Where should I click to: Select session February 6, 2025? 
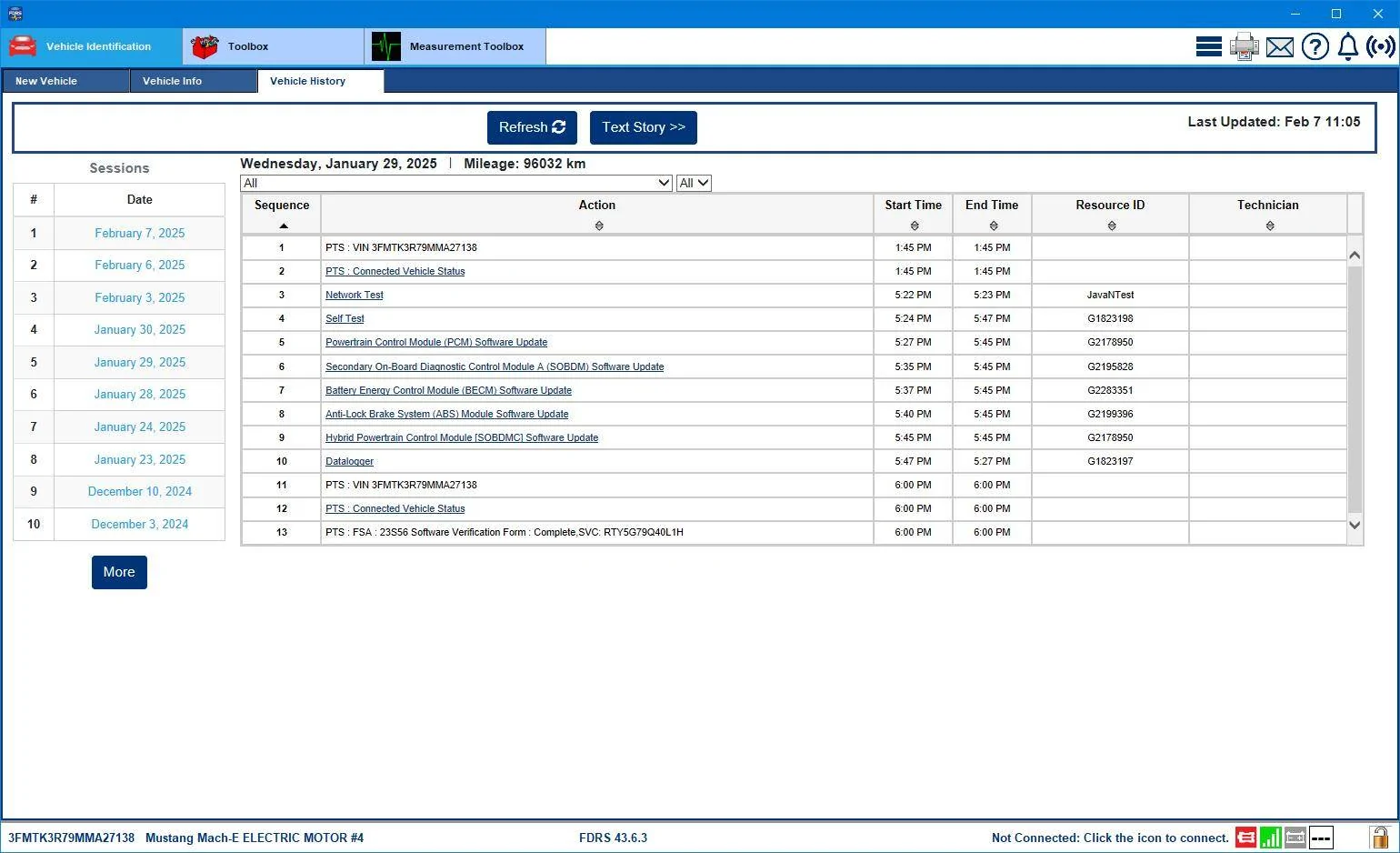[x=139, y=265]
